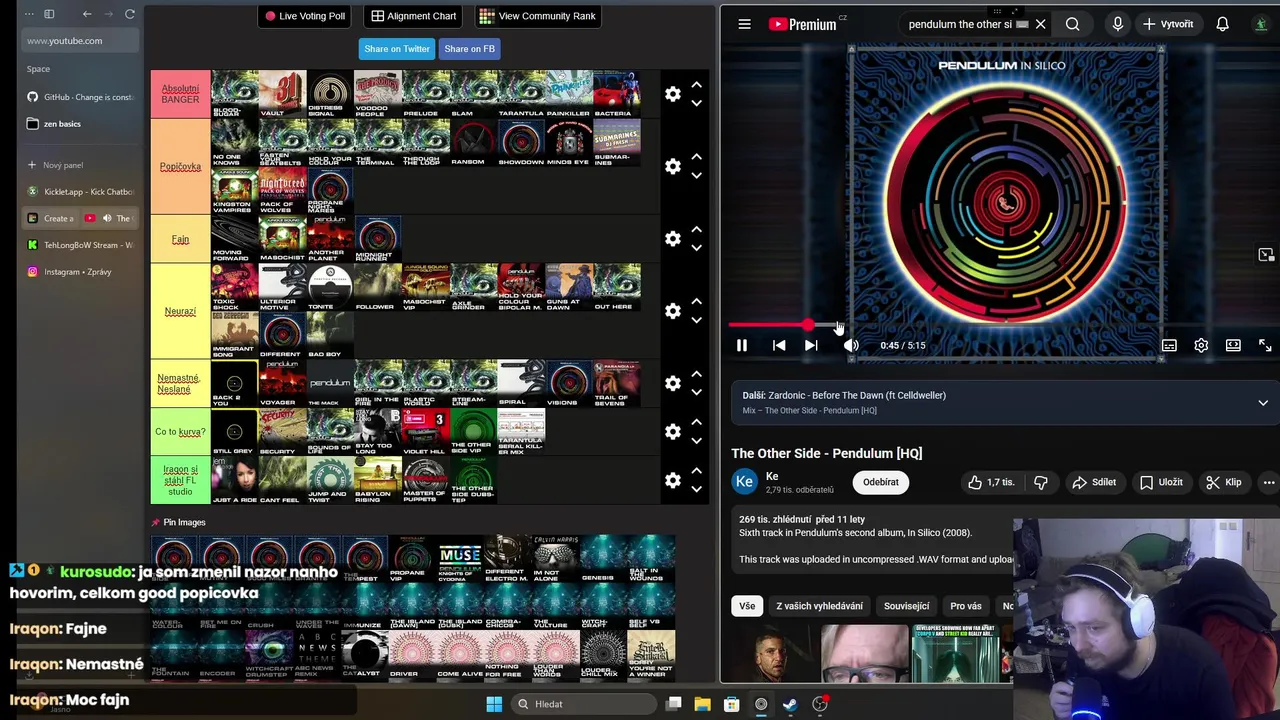Open Live Voting Poll

click(x=304, y=16)
